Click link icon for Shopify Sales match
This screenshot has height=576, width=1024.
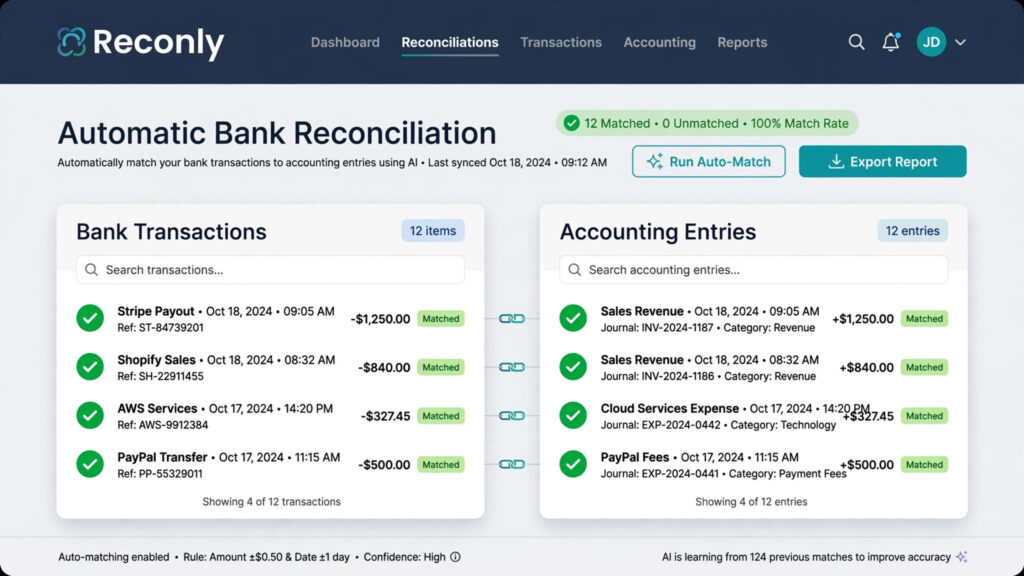click(x=512, y=367)
